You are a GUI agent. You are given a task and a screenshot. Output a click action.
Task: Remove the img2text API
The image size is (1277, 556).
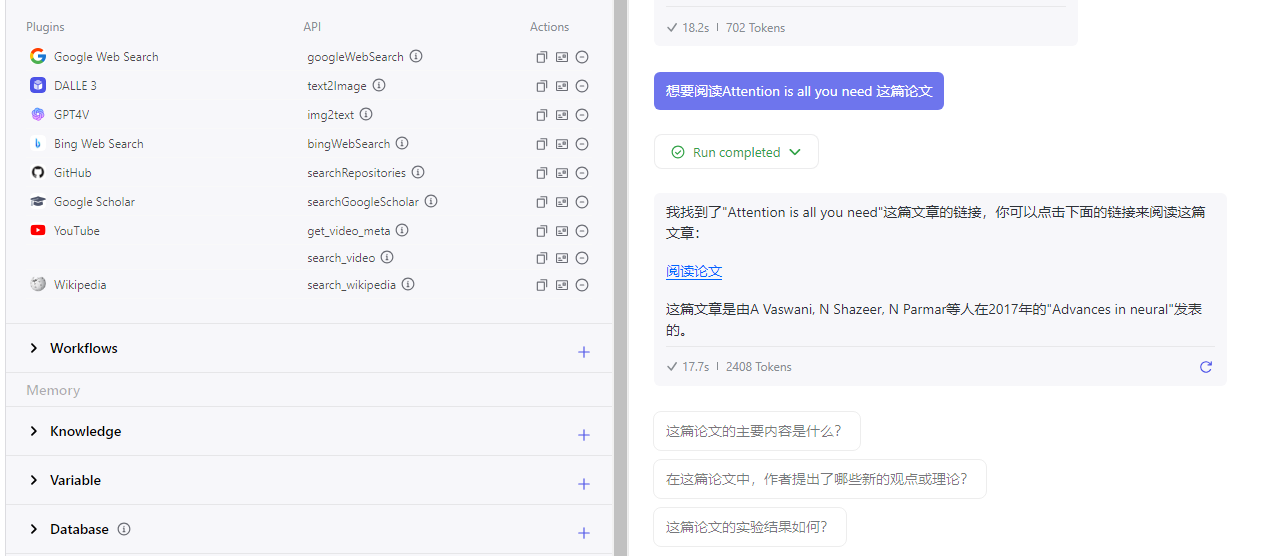[582, 115]
